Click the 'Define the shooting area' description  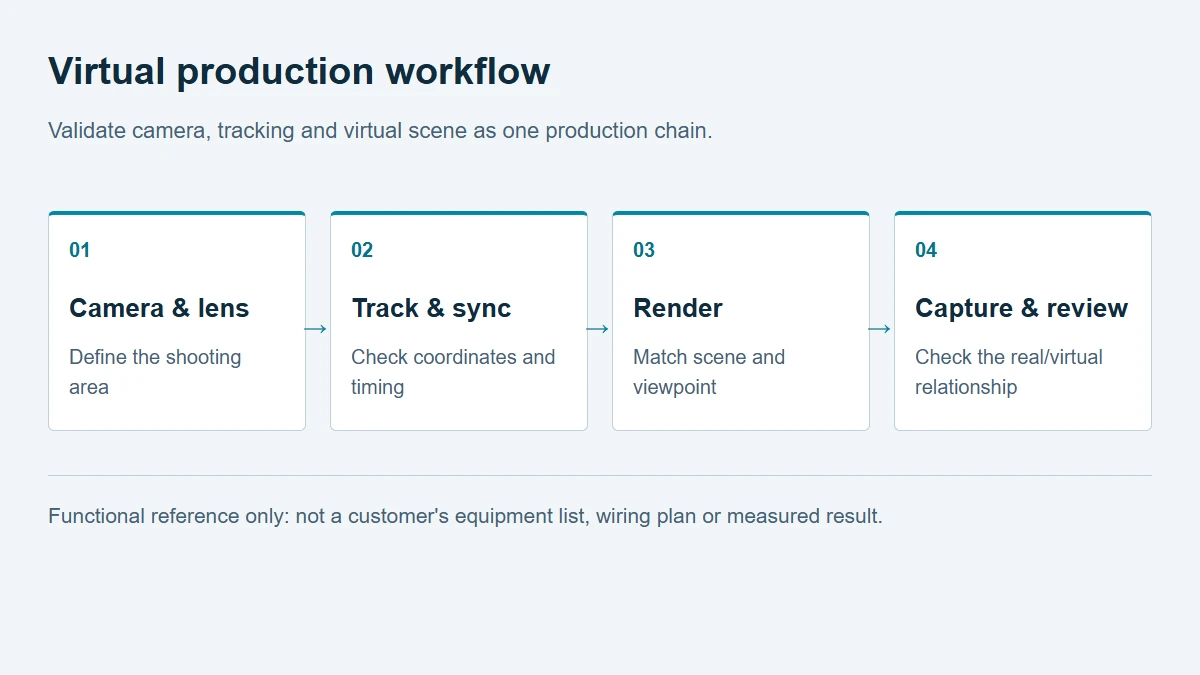point(155,372)
